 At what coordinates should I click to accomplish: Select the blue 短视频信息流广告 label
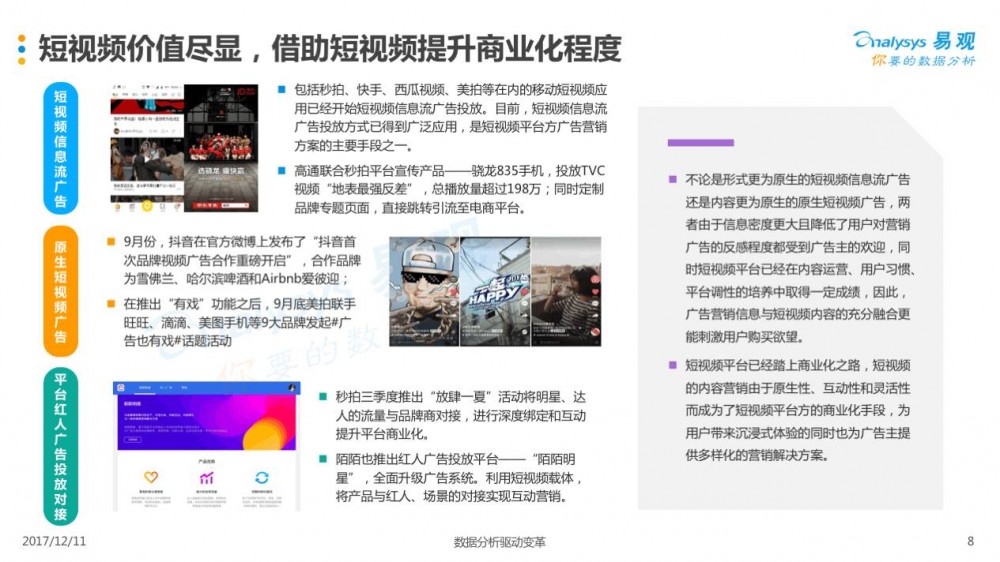(x=61, y=149)
